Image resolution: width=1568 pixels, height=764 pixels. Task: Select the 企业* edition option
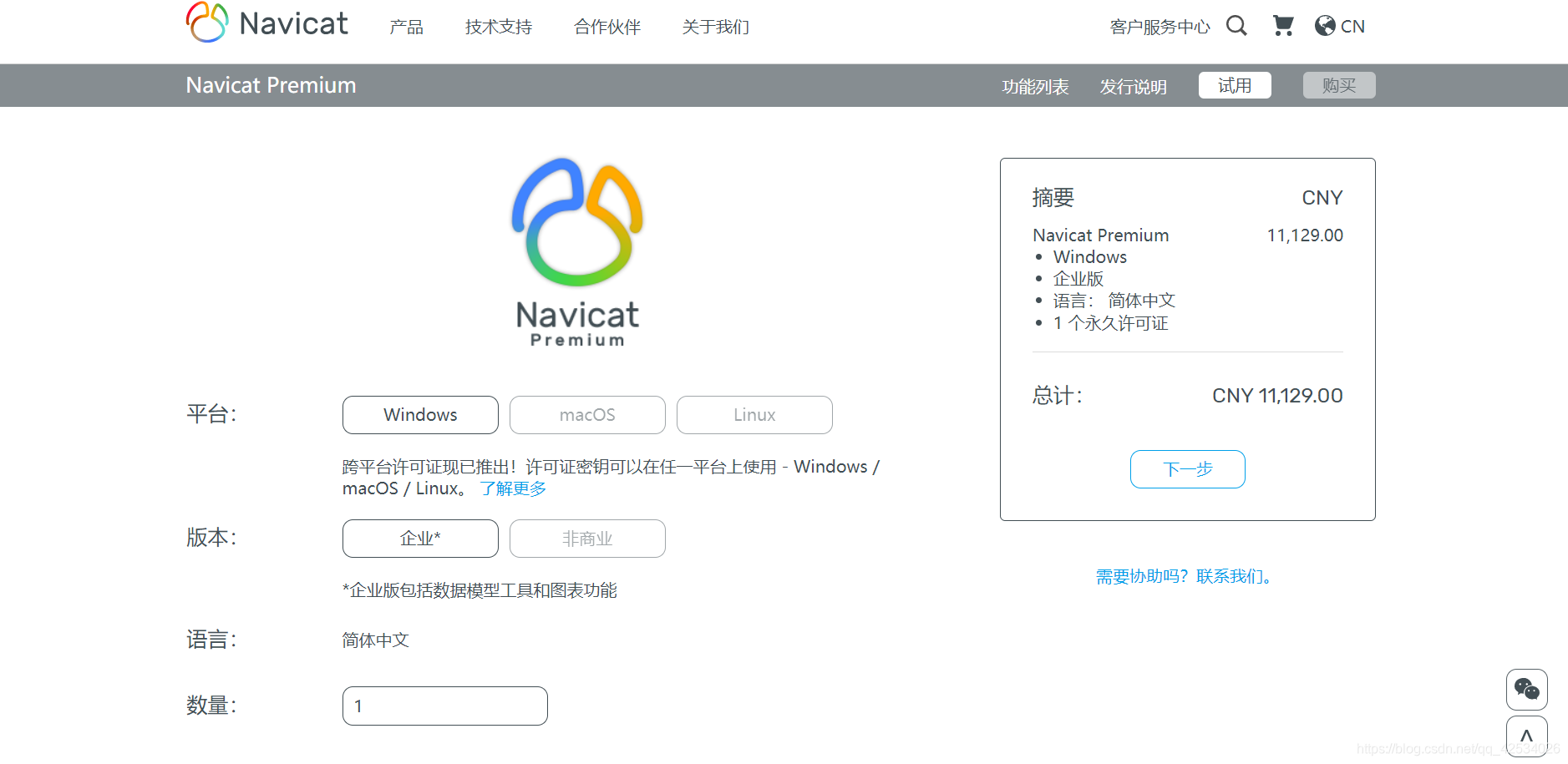tap(420, 539)
